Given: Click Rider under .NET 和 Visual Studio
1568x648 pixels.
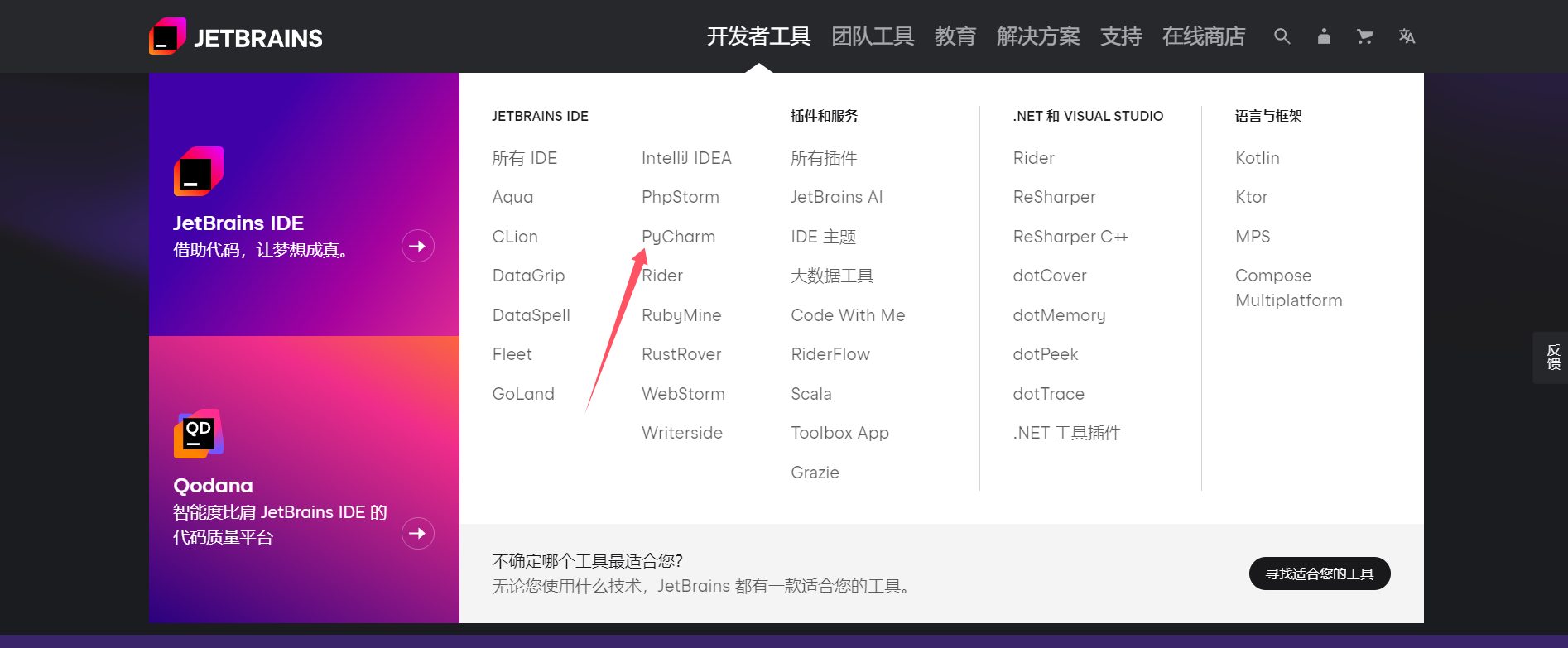Looking at the screenshot, I should (1033, 158).
